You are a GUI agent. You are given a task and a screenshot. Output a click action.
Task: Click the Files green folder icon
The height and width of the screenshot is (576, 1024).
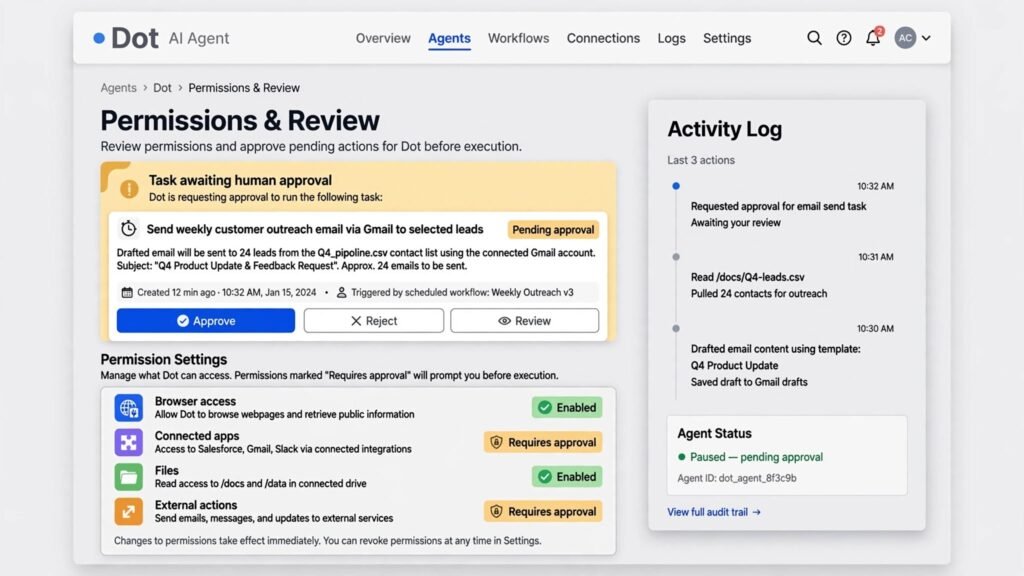pyautogui.click(x=129, y=477)
